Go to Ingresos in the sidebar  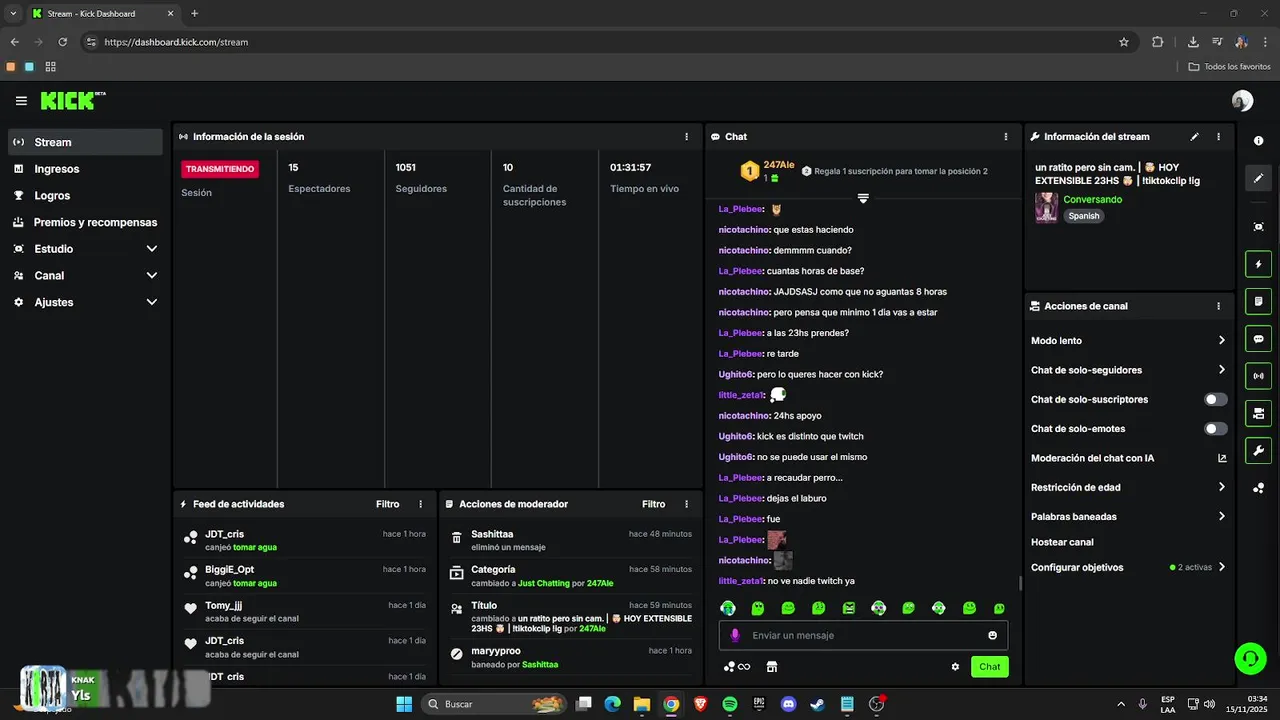point(85,169)
